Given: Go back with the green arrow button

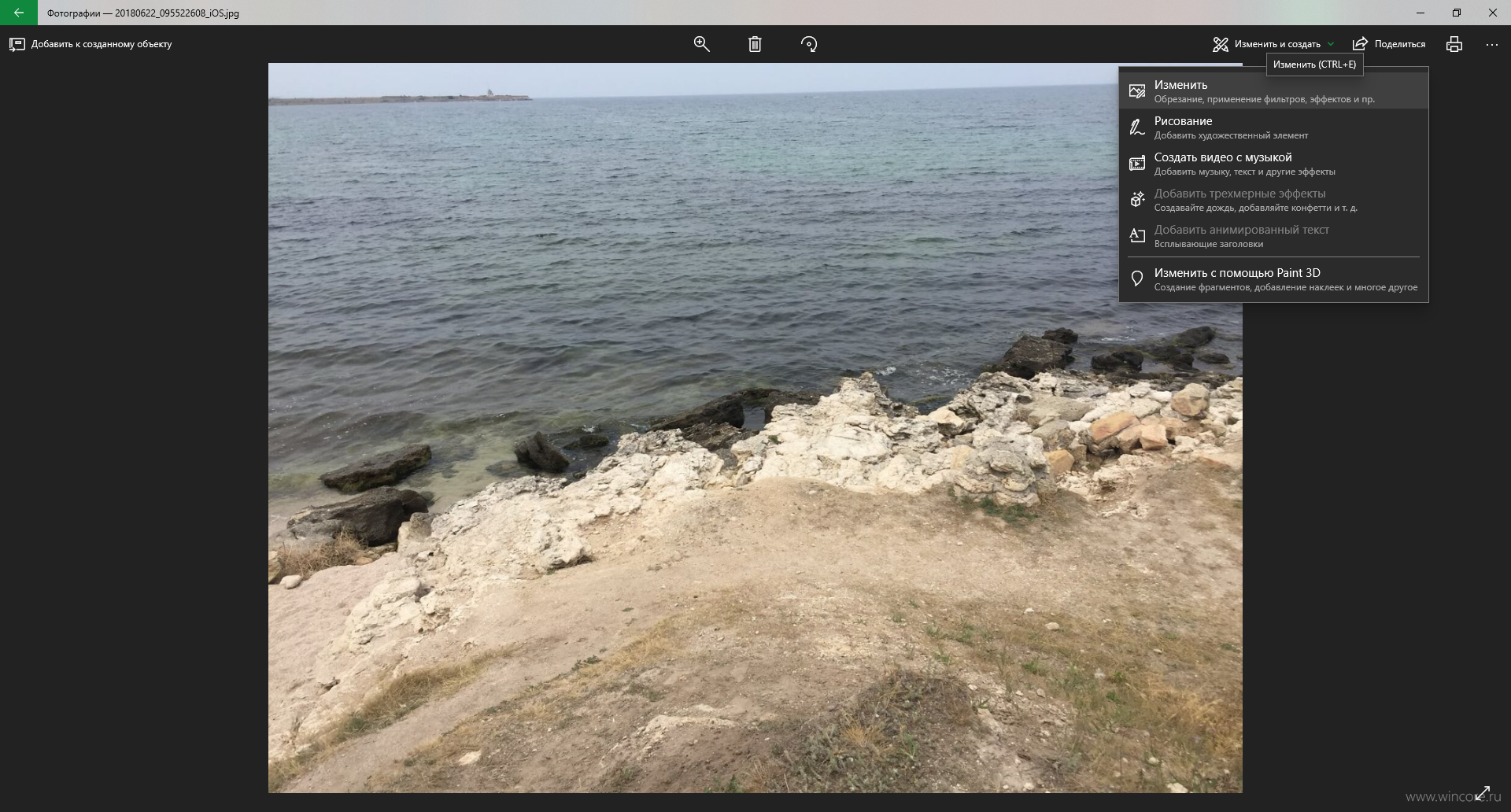Looking at the screenshot, I should [x=19, y=13].
